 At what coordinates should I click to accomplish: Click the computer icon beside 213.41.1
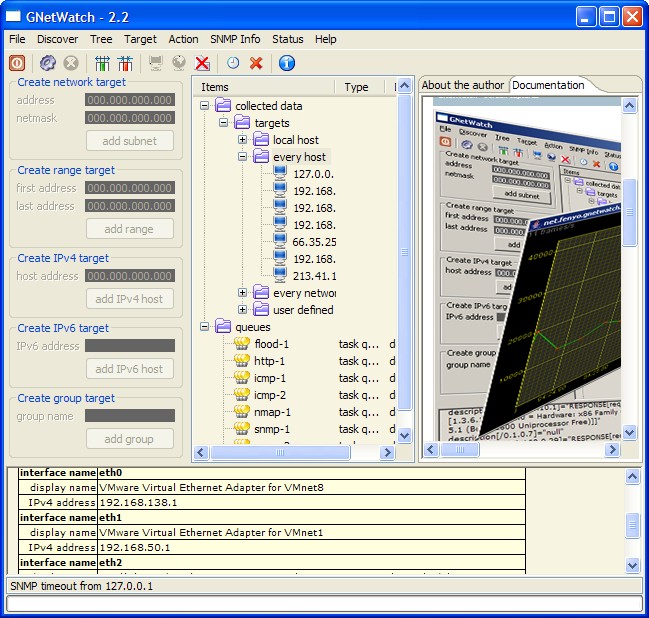[280, 275]
